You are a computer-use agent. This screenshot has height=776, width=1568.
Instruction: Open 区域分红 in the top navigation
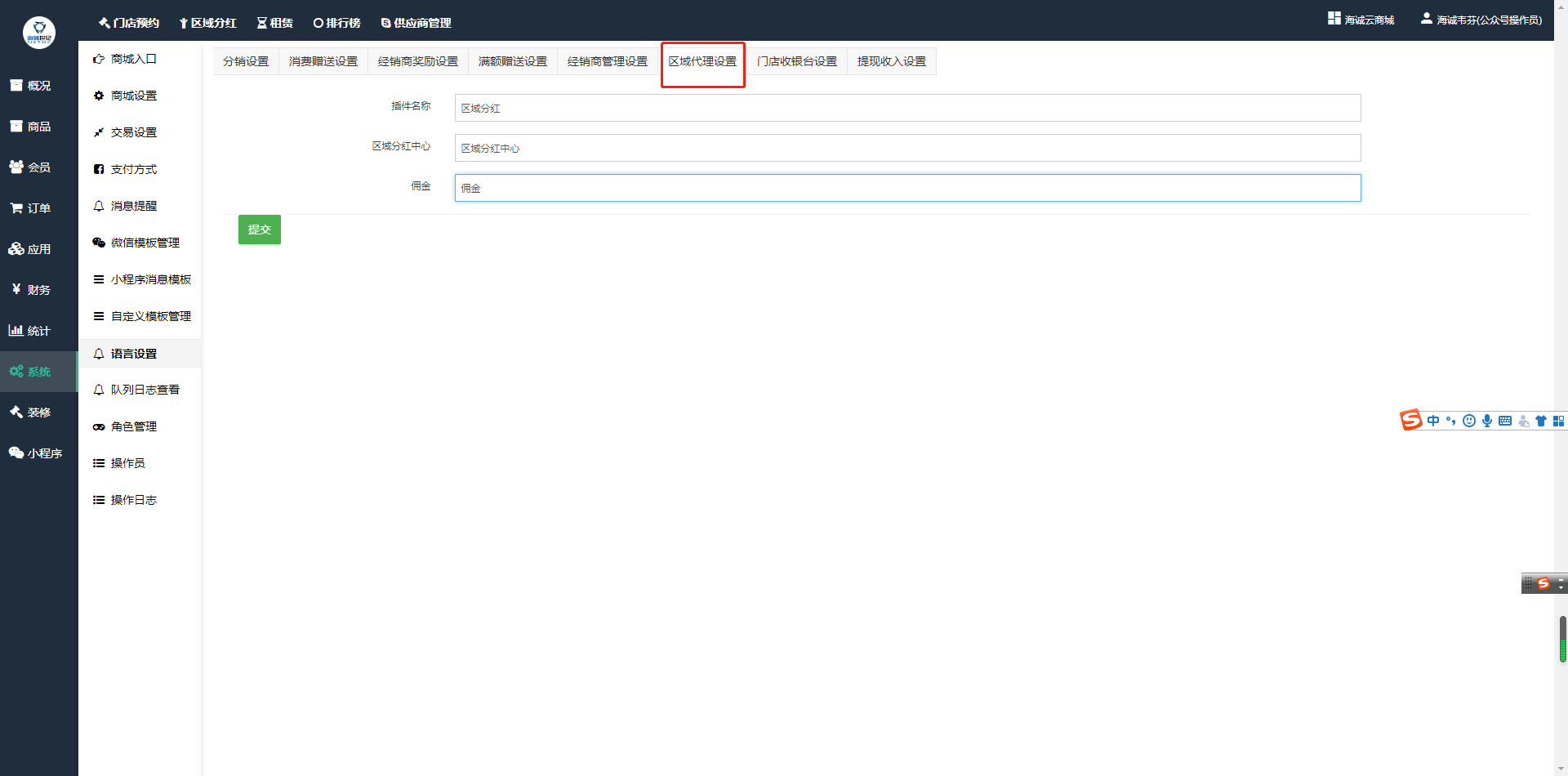click(208, 23)
